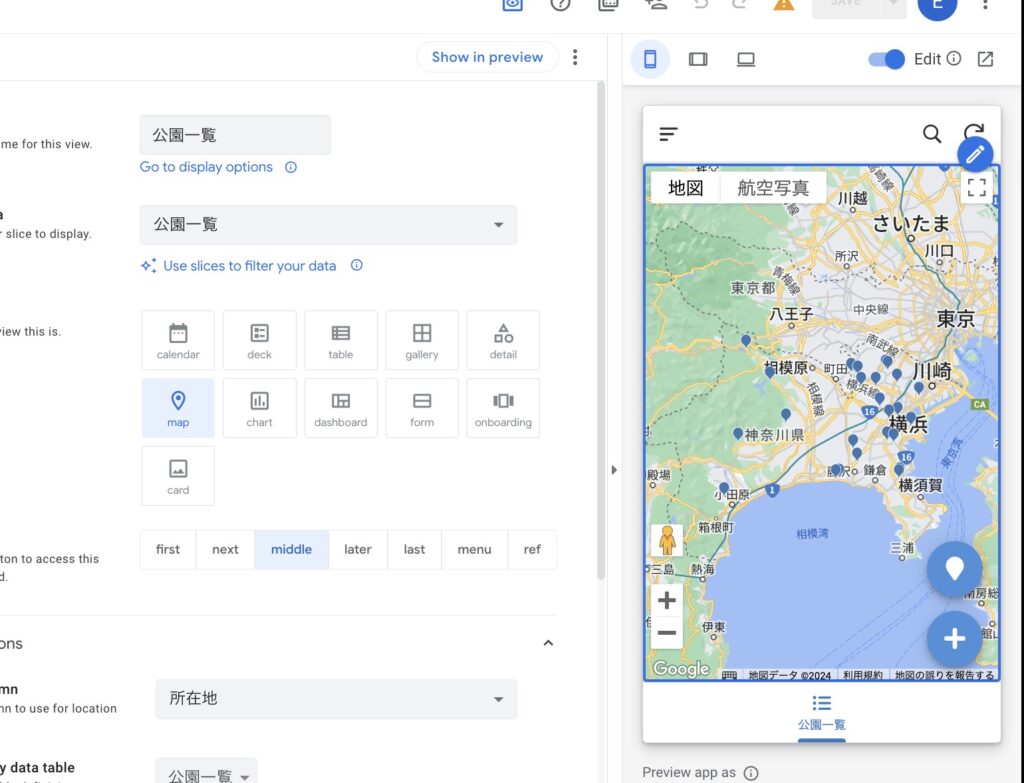
Task: Pick the gallery view type
Action: coord(422,340)
